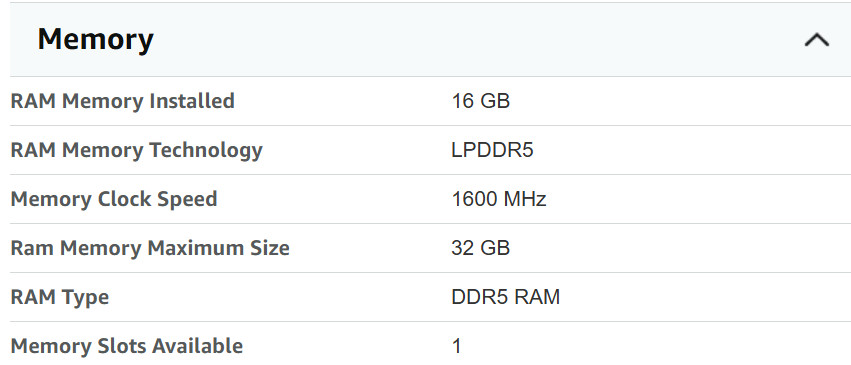Click the LPDDR5 technology value
The image size is (851, 365).
coord(492,150)
